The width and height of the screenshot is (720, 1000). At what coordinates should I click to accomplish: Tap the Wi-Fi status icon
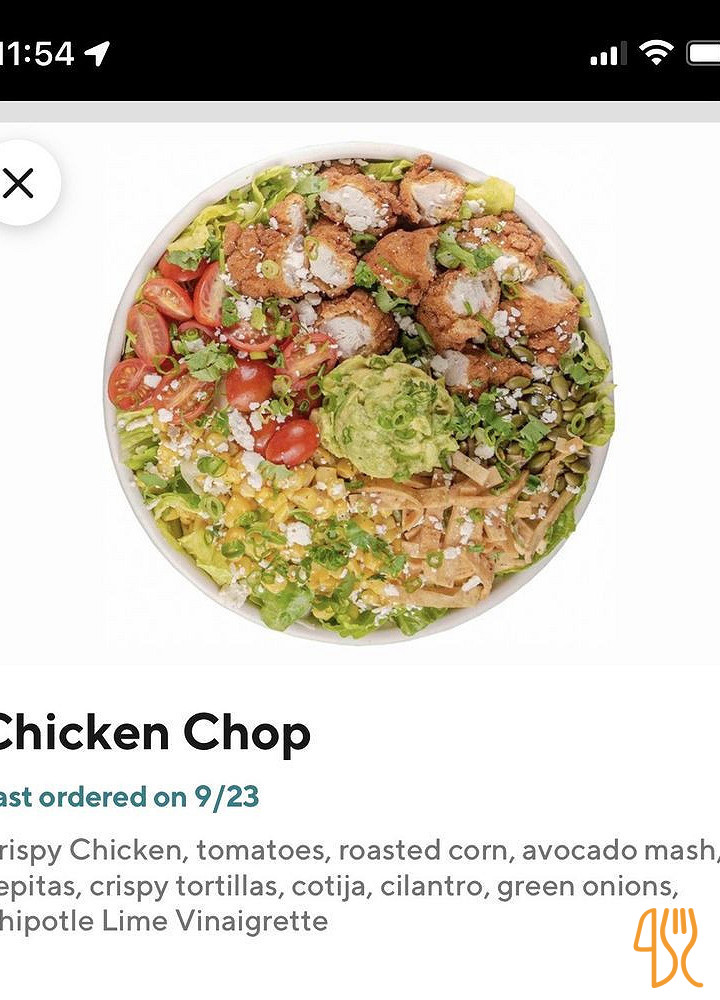pyautogui.click(x=657, y=53)
